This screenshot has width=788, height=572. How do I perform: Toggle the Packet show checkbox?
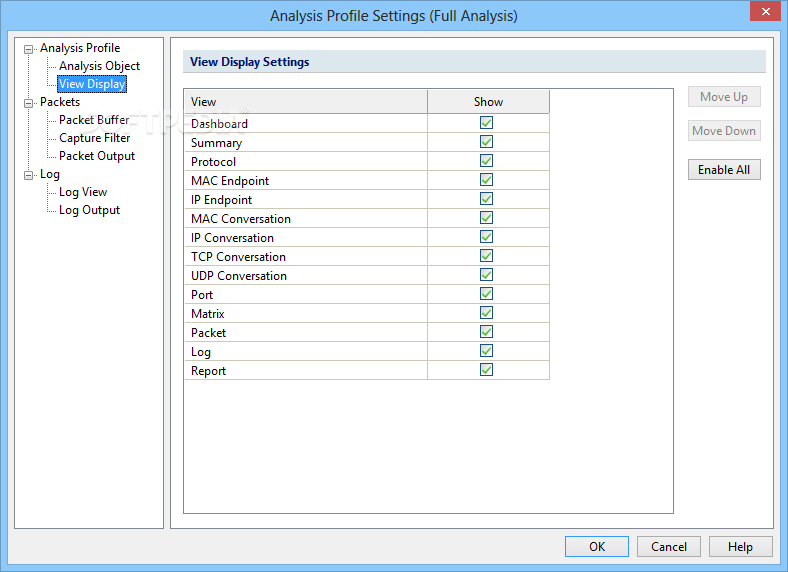(x=486, y=332)
